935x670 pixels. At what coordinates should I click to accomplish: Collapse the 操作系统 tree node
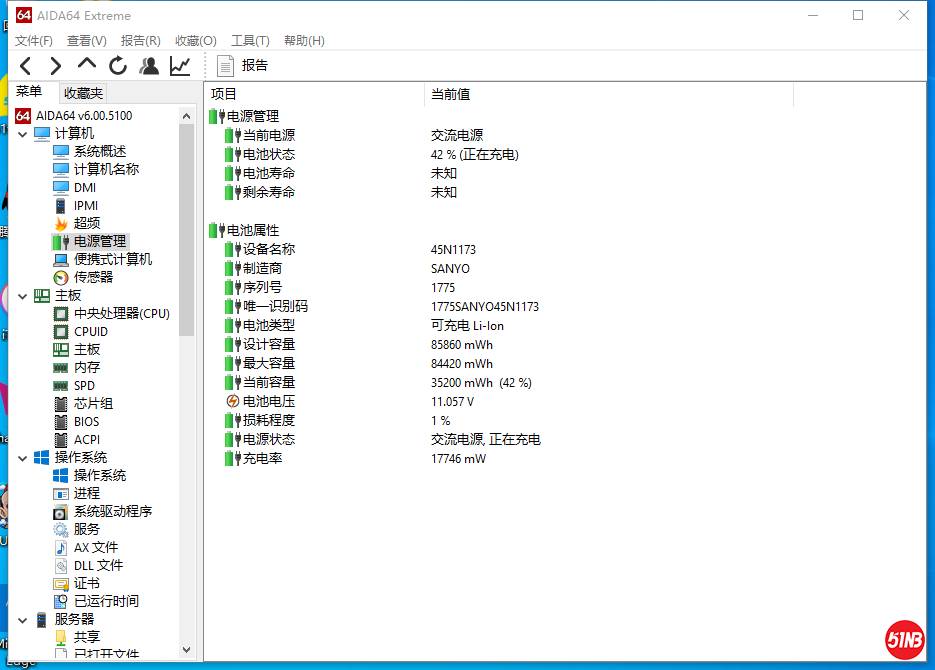click(x=23, y=458)
